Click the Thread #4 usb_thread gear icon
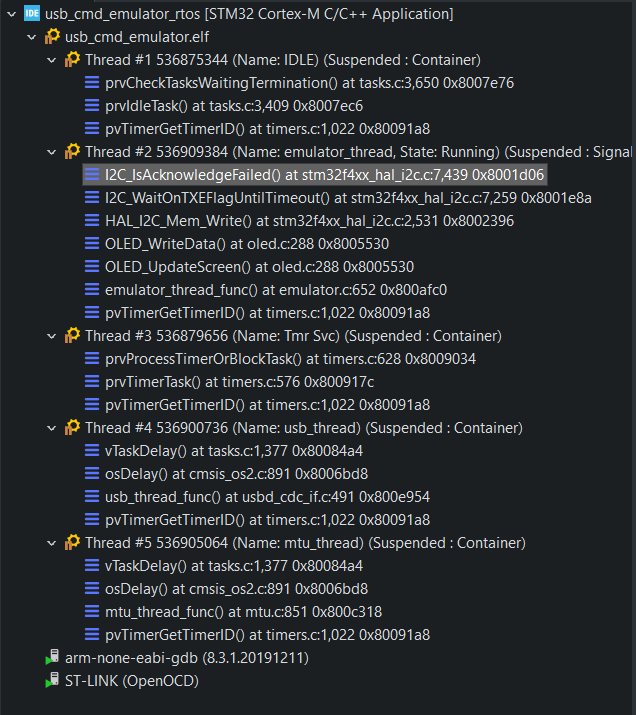The width and height of the screenshot is (636, 715). tap(72, 427)
